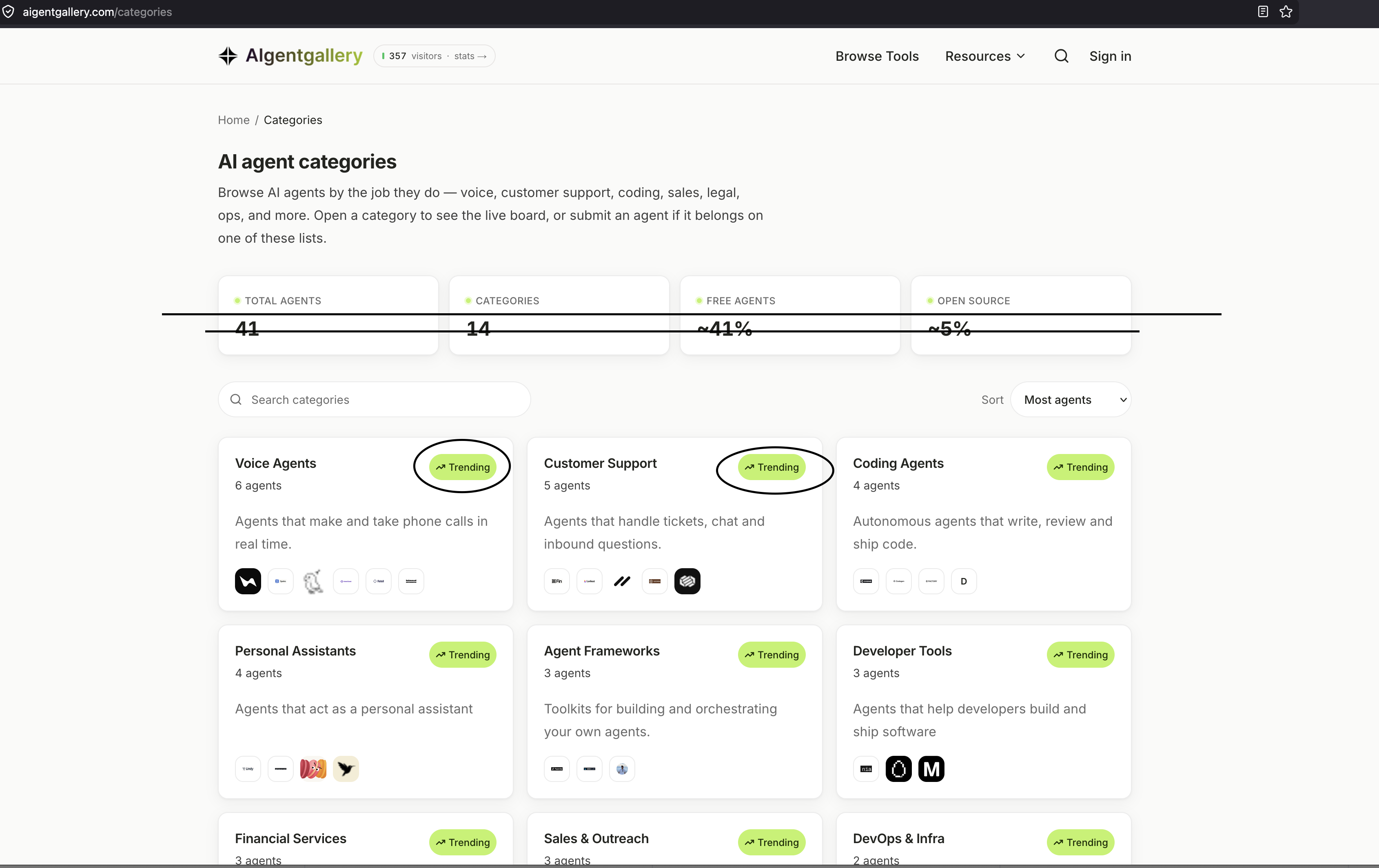This screenshot has width=1379, height=868.
Task: Open the Speko agent logo
Action: (x=281, y=581)
